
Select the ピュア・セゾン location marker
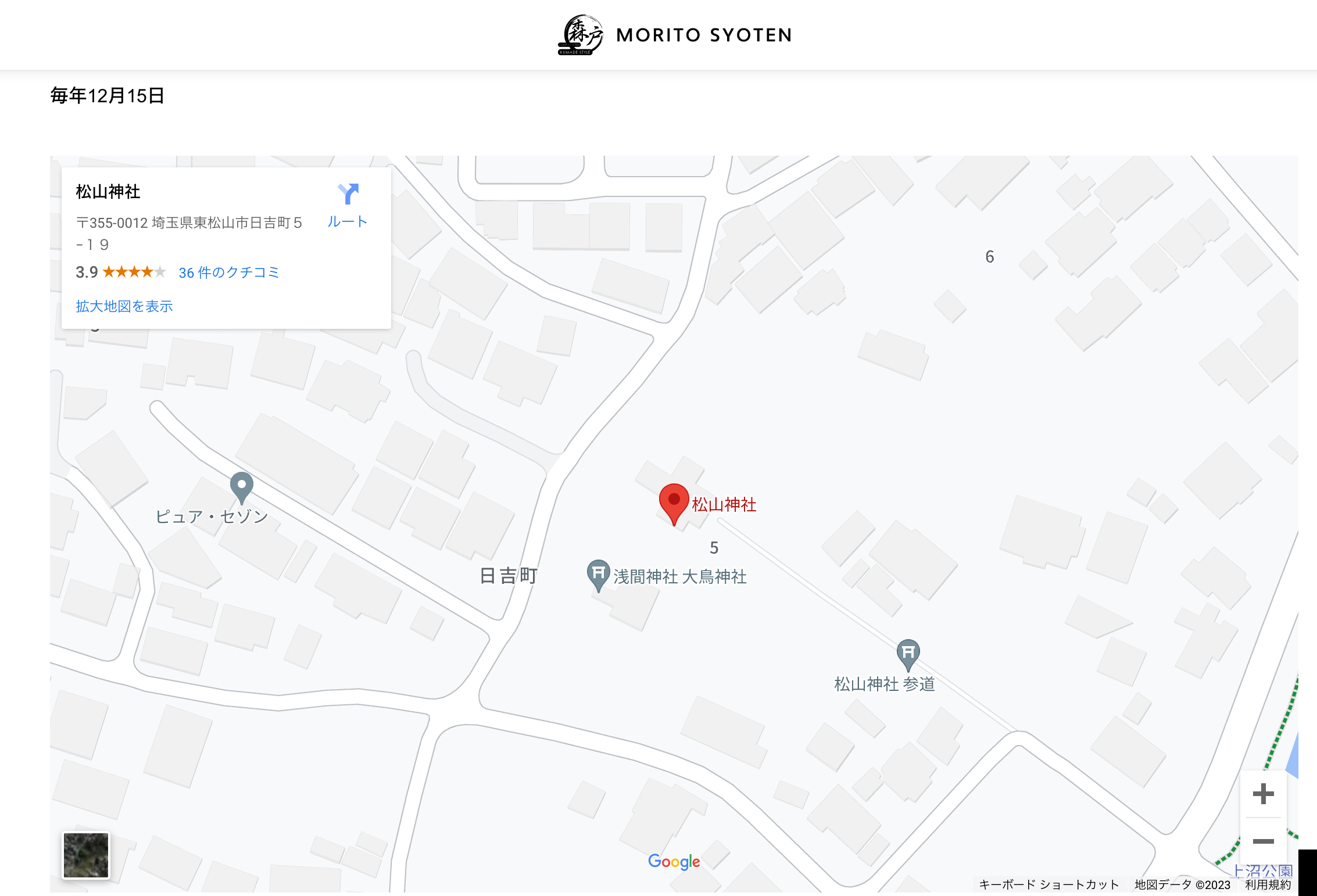point(241,488)
